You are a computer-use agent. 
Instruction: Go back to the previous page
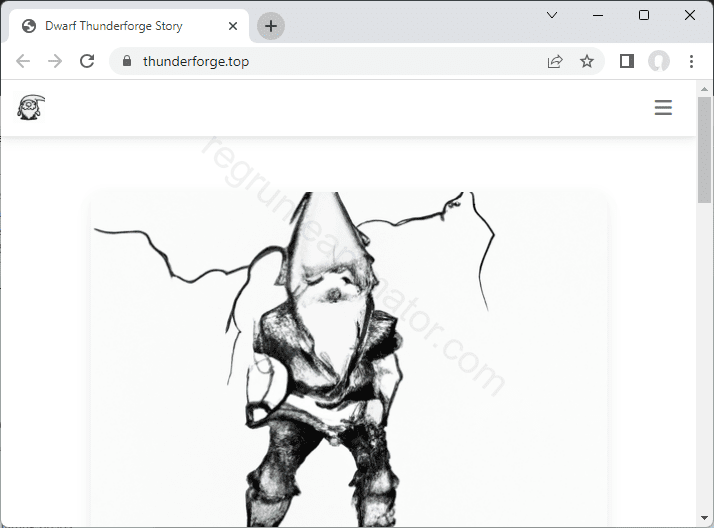pyautogui.click(x=23, y=61)
